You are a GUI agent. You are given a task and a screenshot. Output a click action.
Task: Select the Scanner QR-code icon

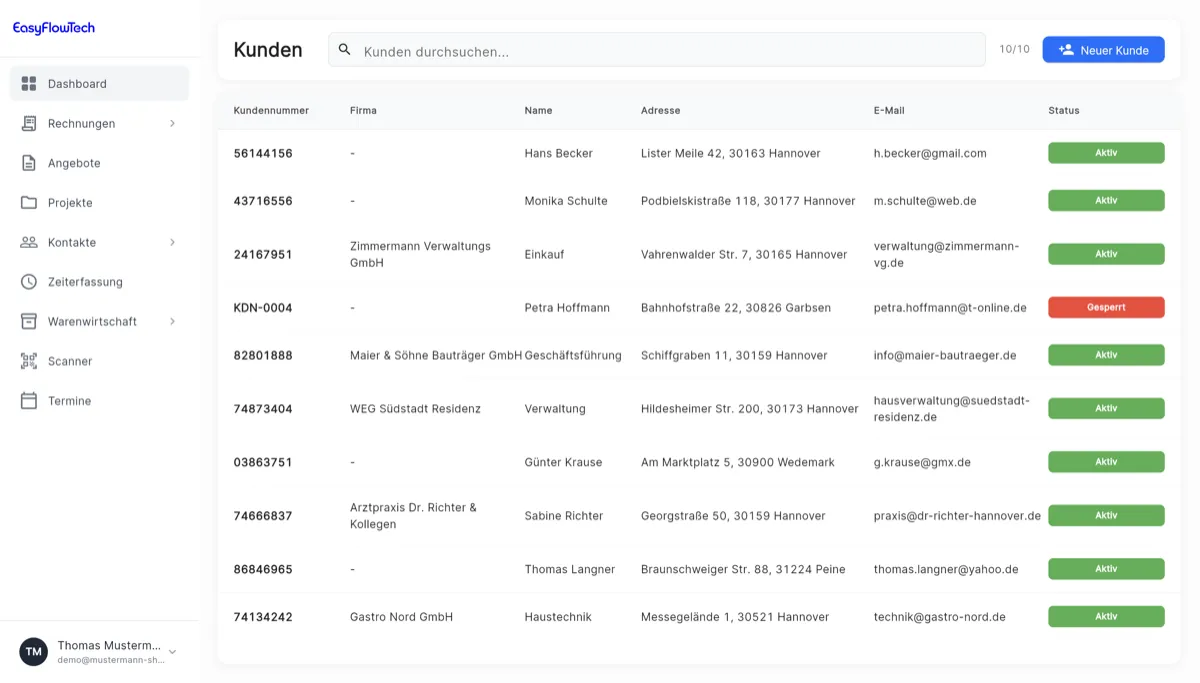click(30, 361)
